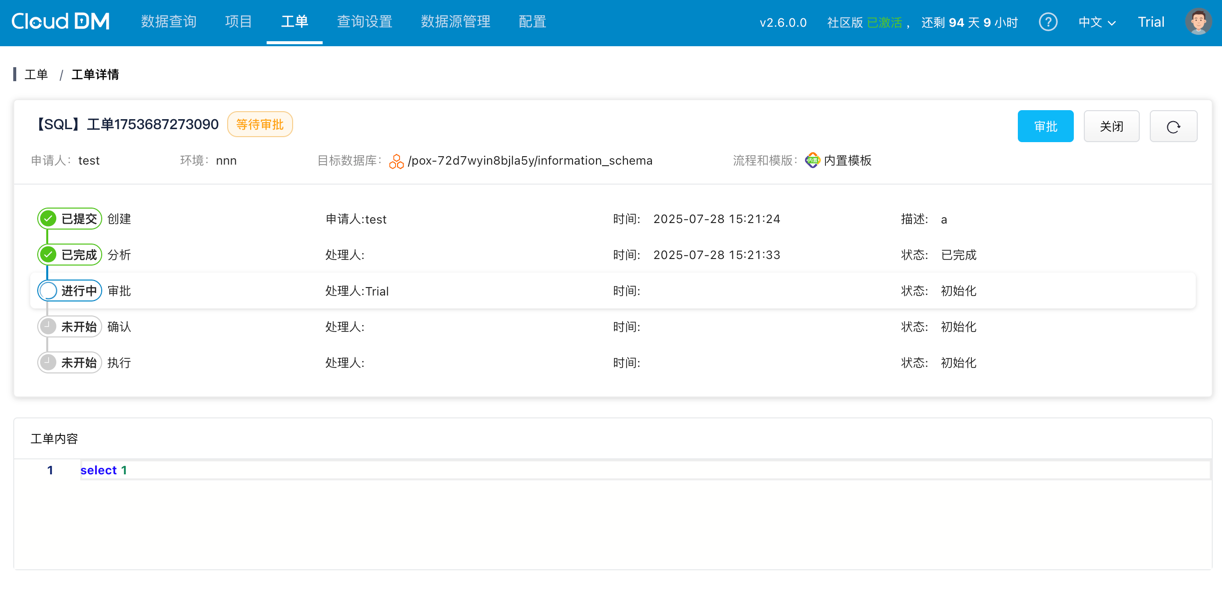Image resolution: width=1222 pixels, height=598 pixels.
Task: Click the green checkmark for 已提交 step
Action: pos(48,219)
